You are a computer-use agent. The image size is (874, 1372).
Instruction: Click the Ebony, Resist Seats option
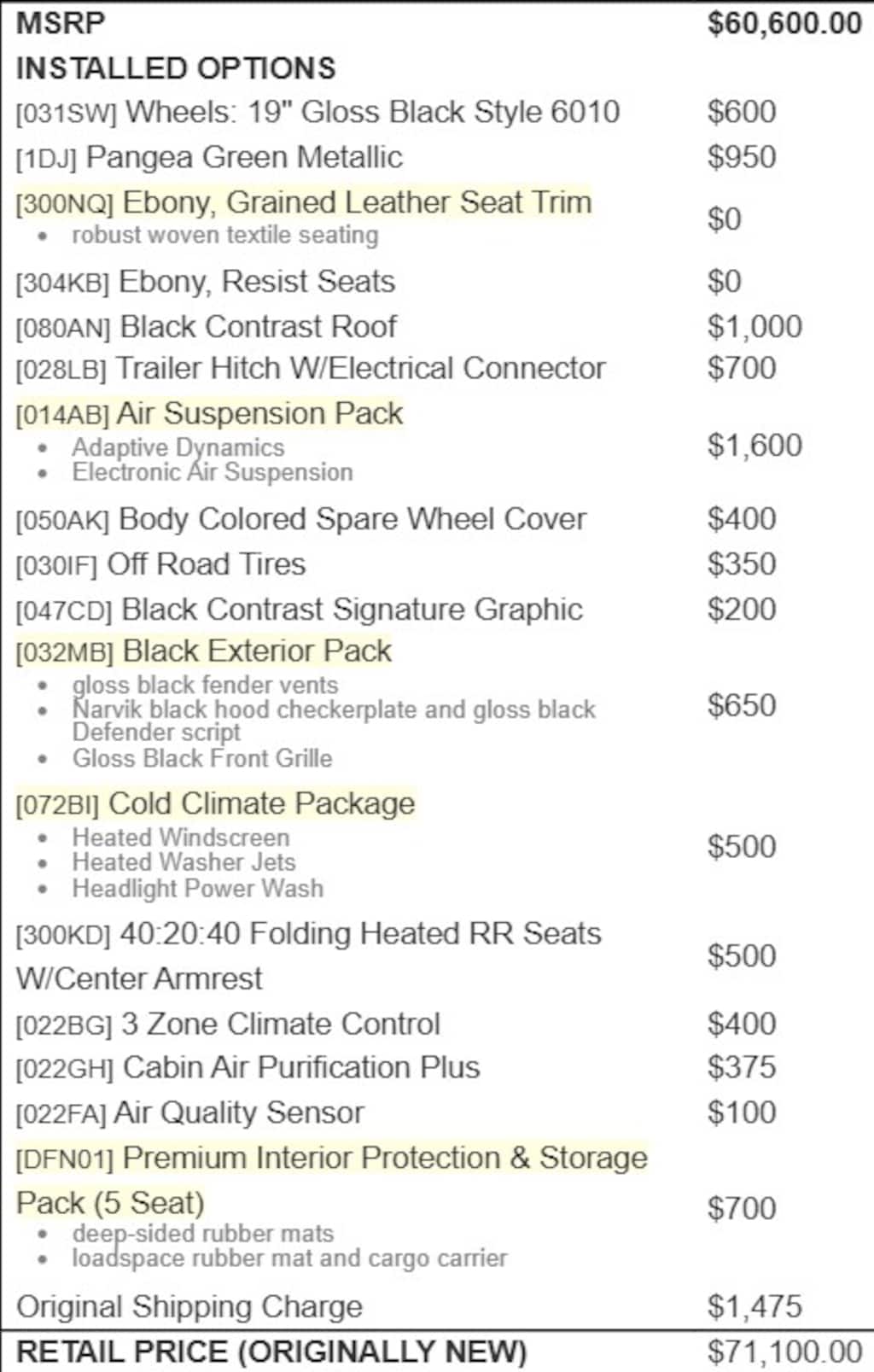[x=256, y=282]
